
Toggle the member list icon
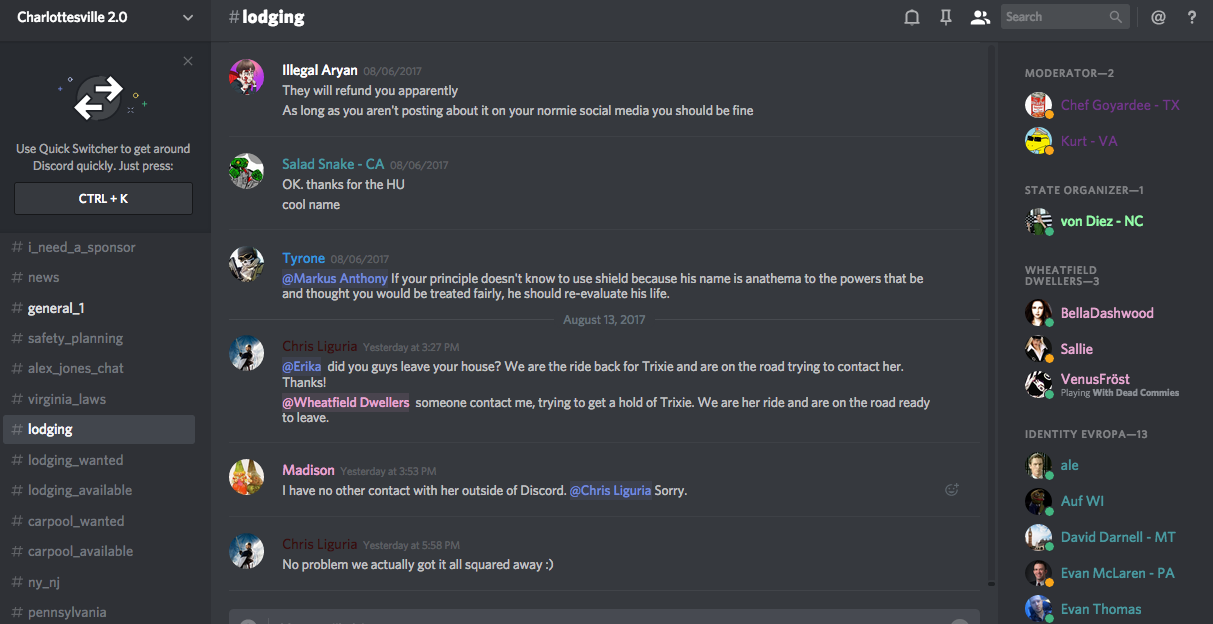[x=980, y=17]
